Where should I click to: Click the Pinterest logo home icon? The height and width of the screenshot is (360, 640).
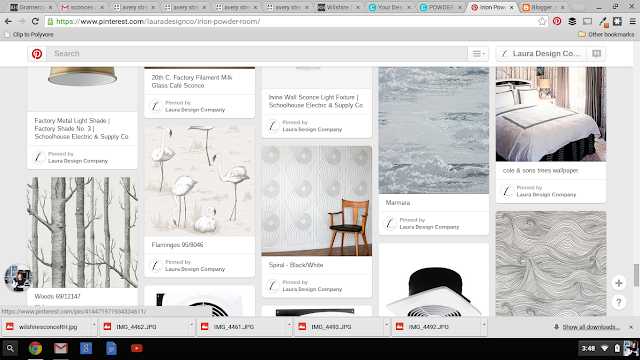point(37,53)
